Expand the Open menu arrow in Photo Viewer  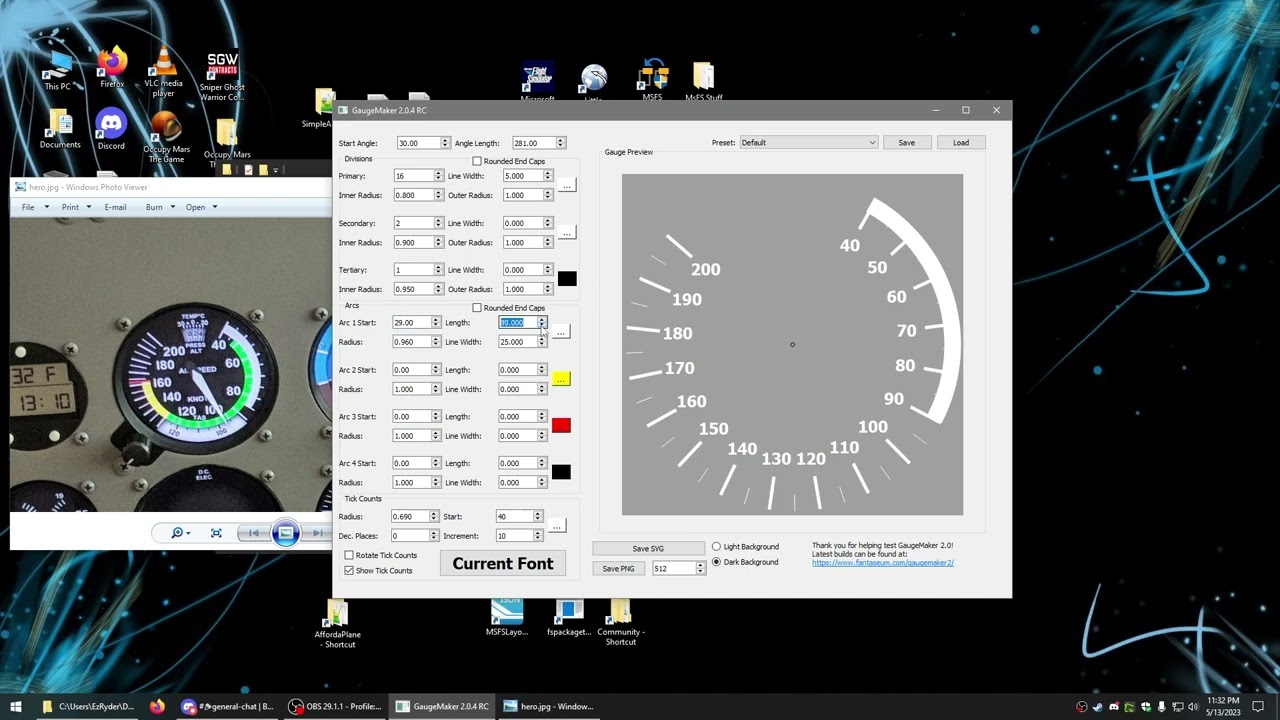[x=214, y=208]
